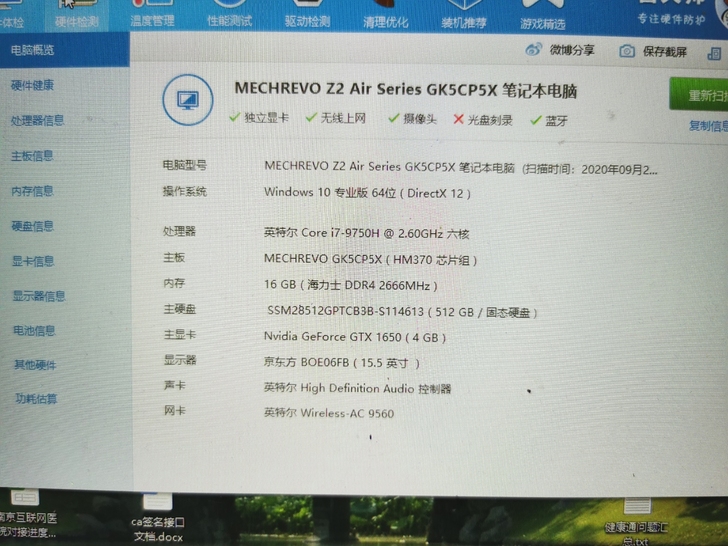Click the 16 GB 海力士 DDR4 memory value

tap(351, 285)
